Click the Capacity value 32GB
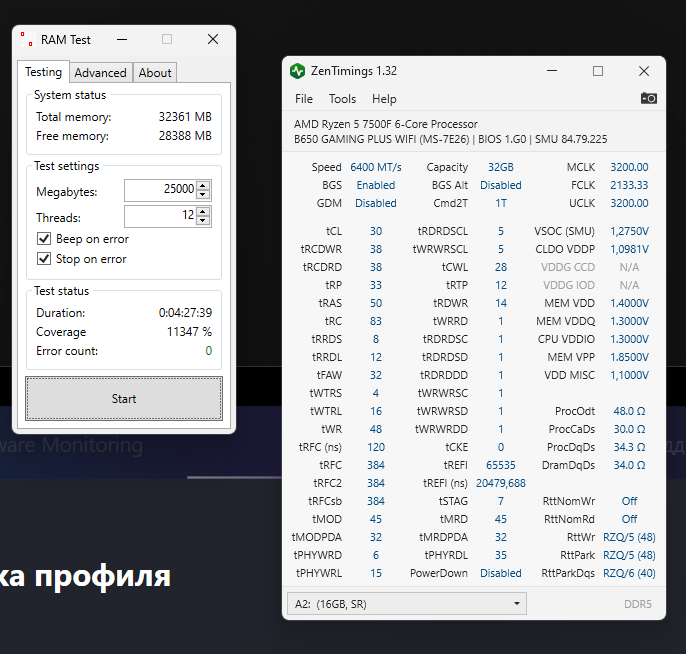This screenshot has width=686, height=654. click(500, 167)
